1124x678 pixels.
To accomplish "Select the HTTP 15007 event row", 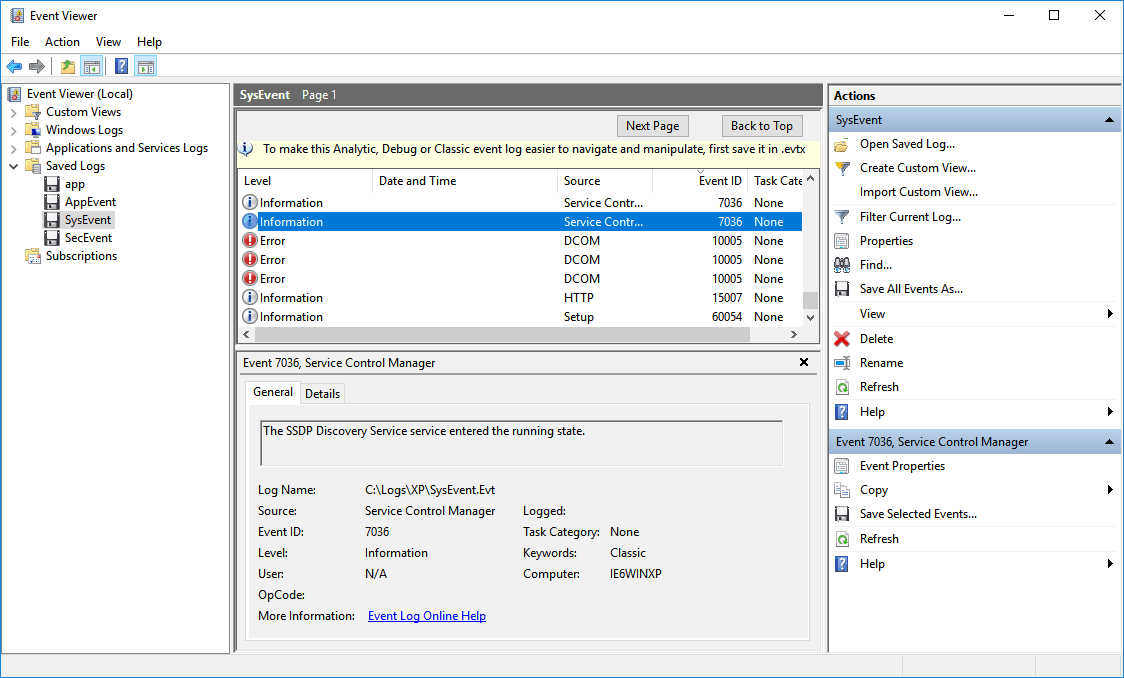I will pos(521,298).
